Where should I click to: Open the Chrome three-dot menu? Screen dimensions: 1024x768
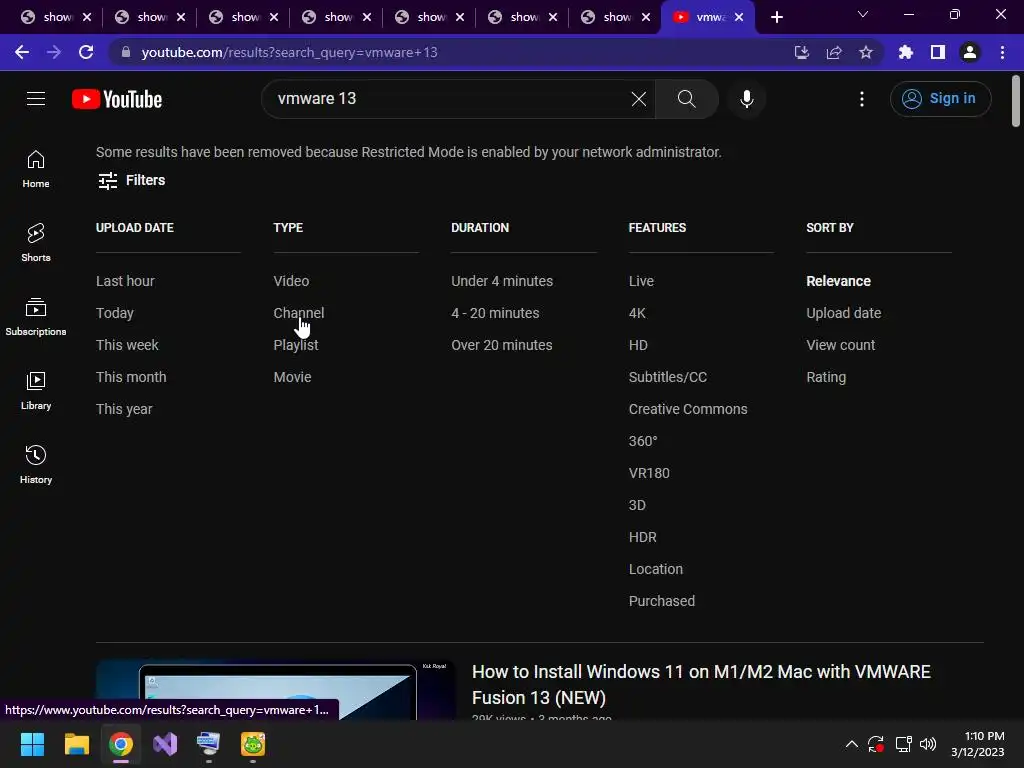click(1002, 52)
